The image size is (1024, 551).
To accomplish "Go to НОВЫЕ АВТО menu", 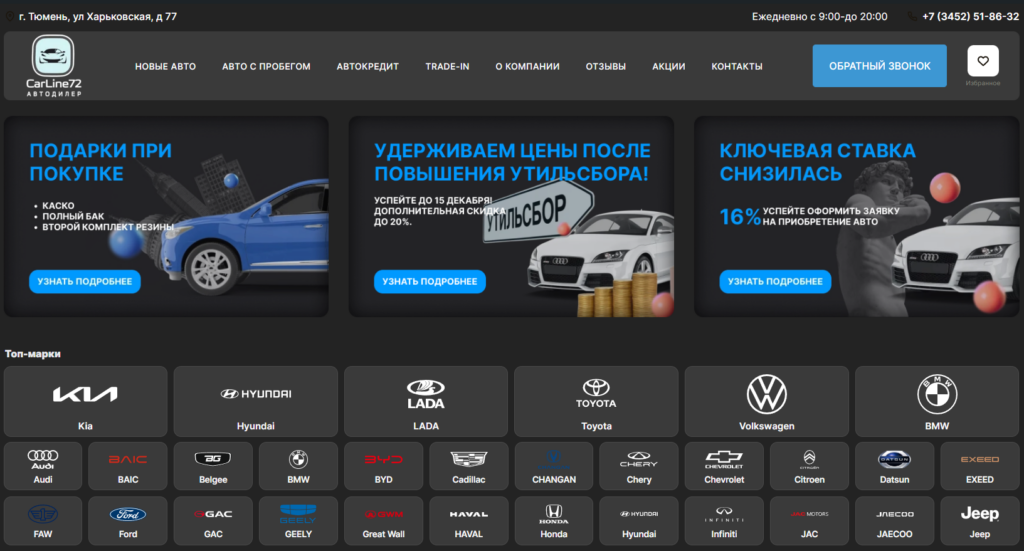I will pos(165,67).
